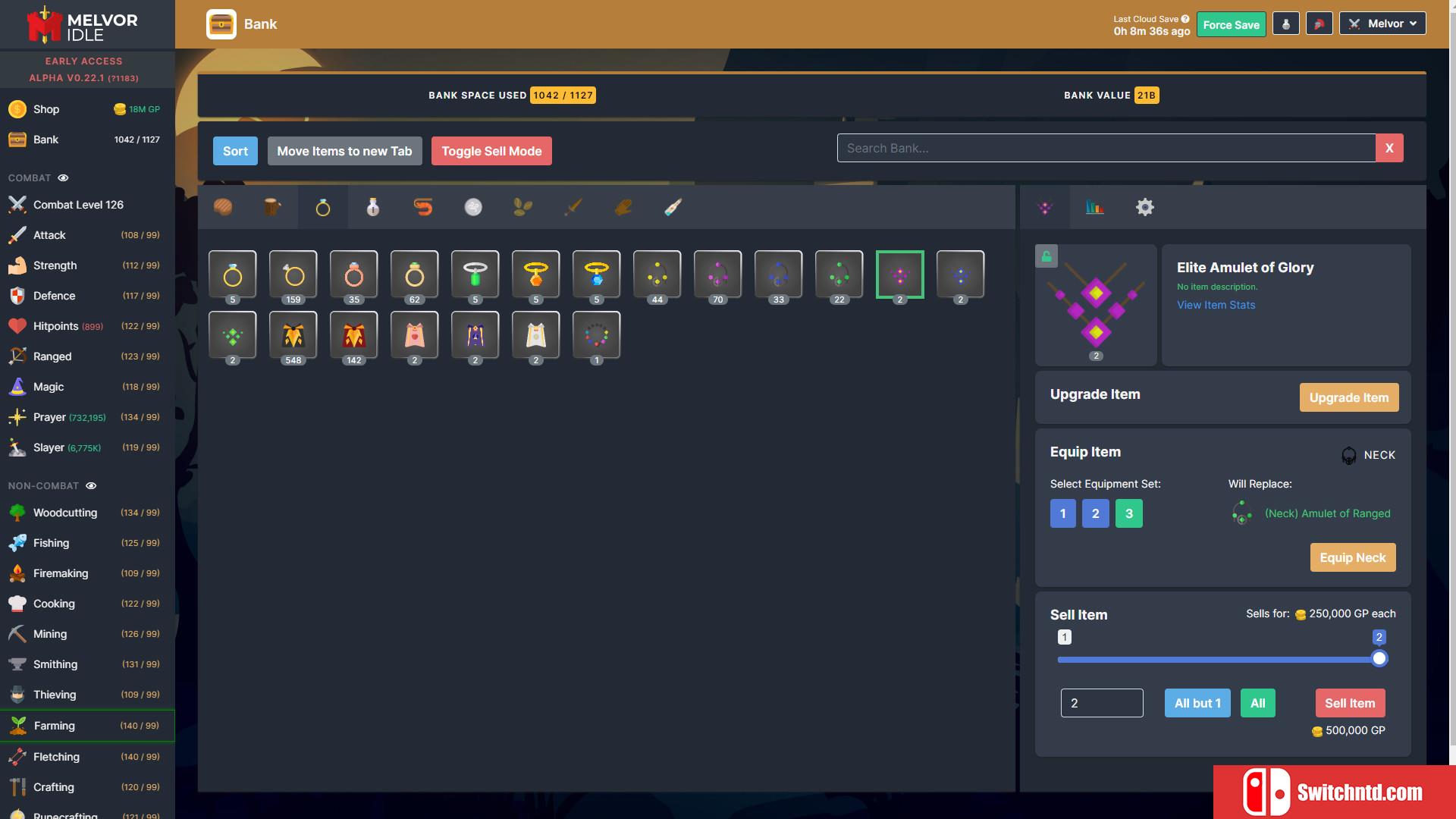Select the multicolor gem amulet with quantity 1
The width and height of the screenshot is (1456, 819).
coord(597,335)
